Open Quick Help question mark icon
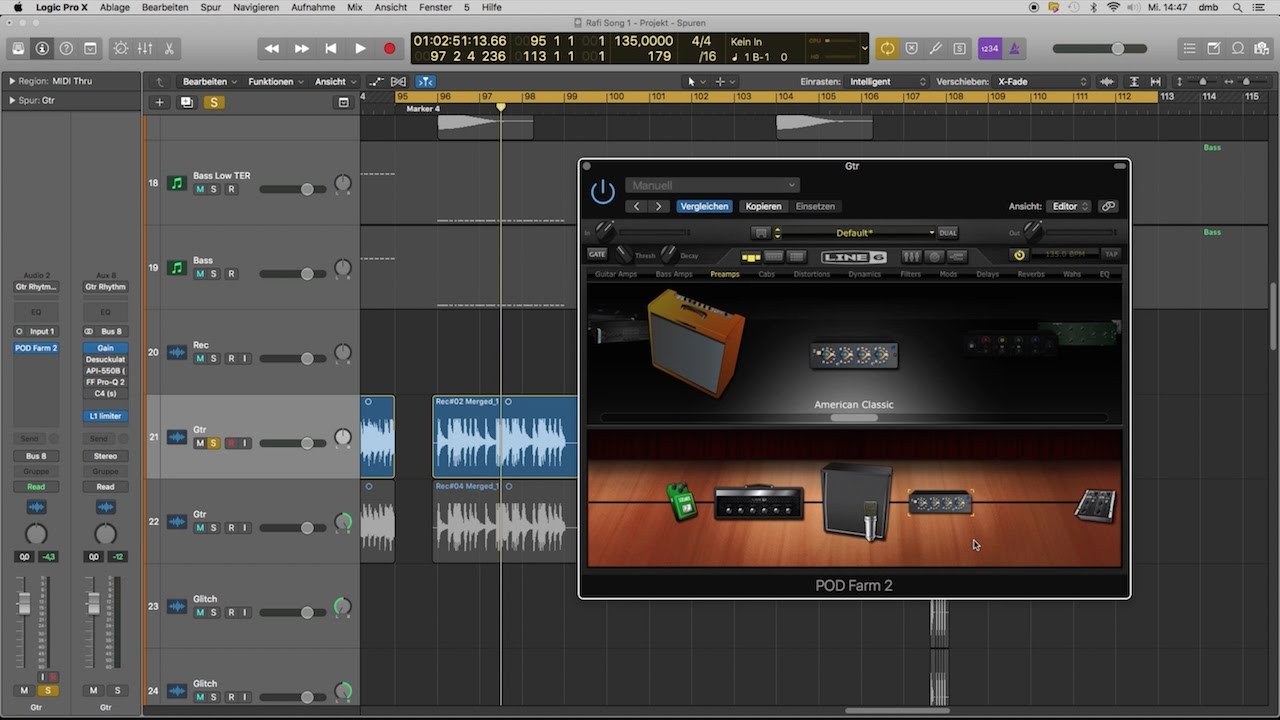Image resolution: width=1280 pixels, height=720 pixels. click(x=66, y=48)
